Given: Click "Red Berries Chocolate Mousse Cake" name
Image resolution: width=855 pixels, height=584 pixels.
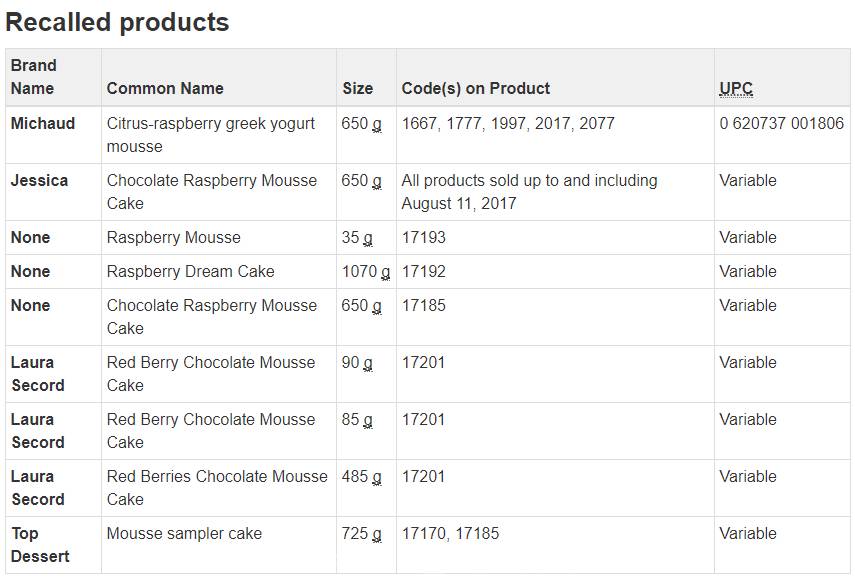Looking at the screenshot, I should click(217, 487).
